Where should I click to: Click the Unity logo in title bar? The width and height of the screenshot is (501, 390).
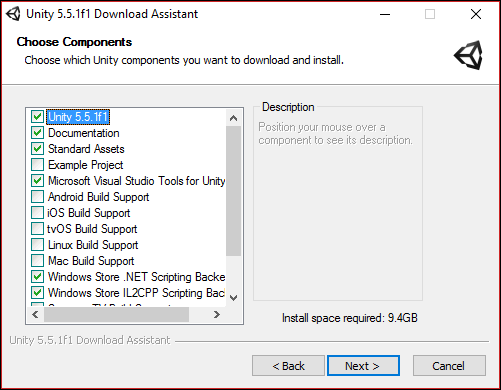13,14
